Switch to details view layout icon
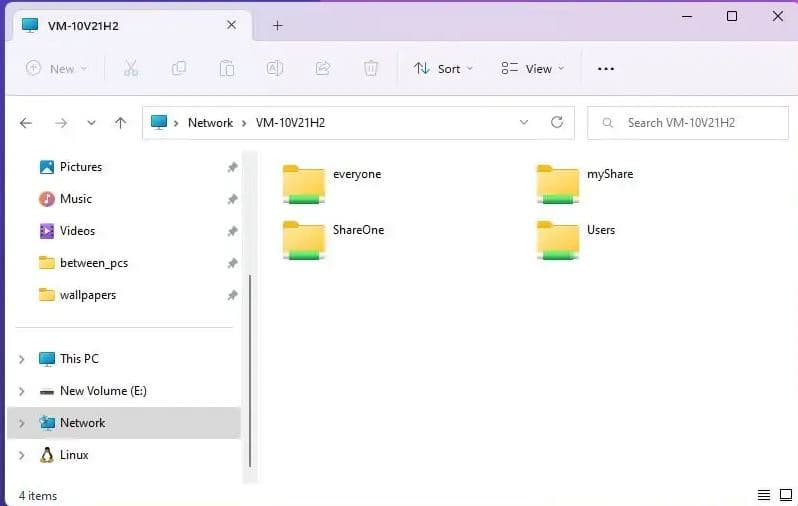Viewport: 798px width, 506px height. tap(764, 495)
